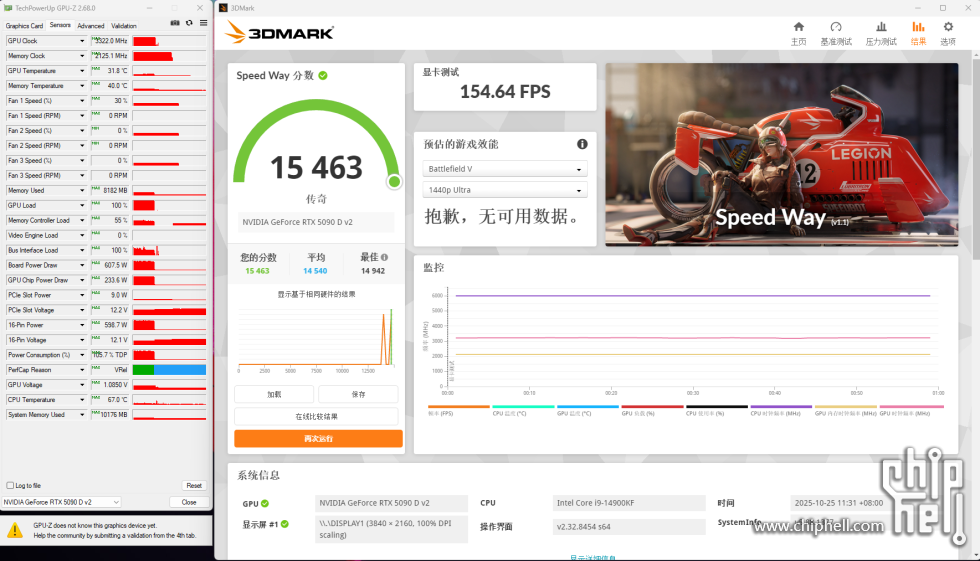Open the options (选项) gear icon
This screenshot has height=561, width=980.
[x=948, y=27]
